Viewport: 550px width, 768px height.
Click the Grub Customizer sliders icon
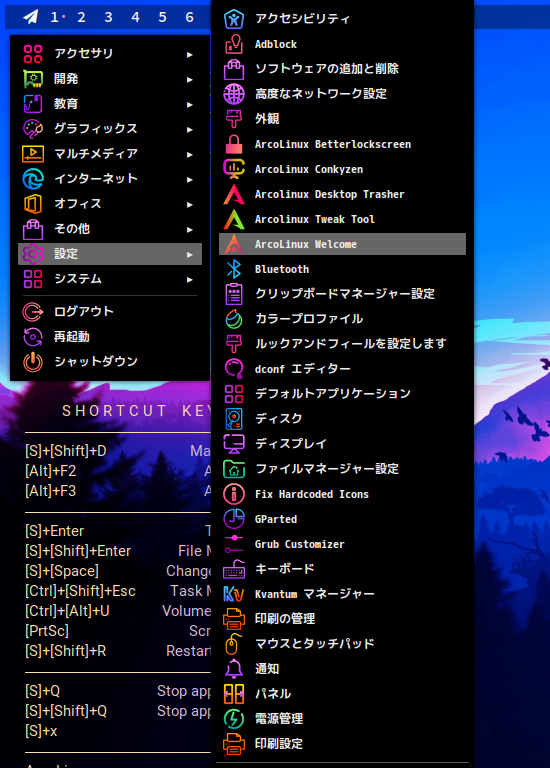[234, 544]
